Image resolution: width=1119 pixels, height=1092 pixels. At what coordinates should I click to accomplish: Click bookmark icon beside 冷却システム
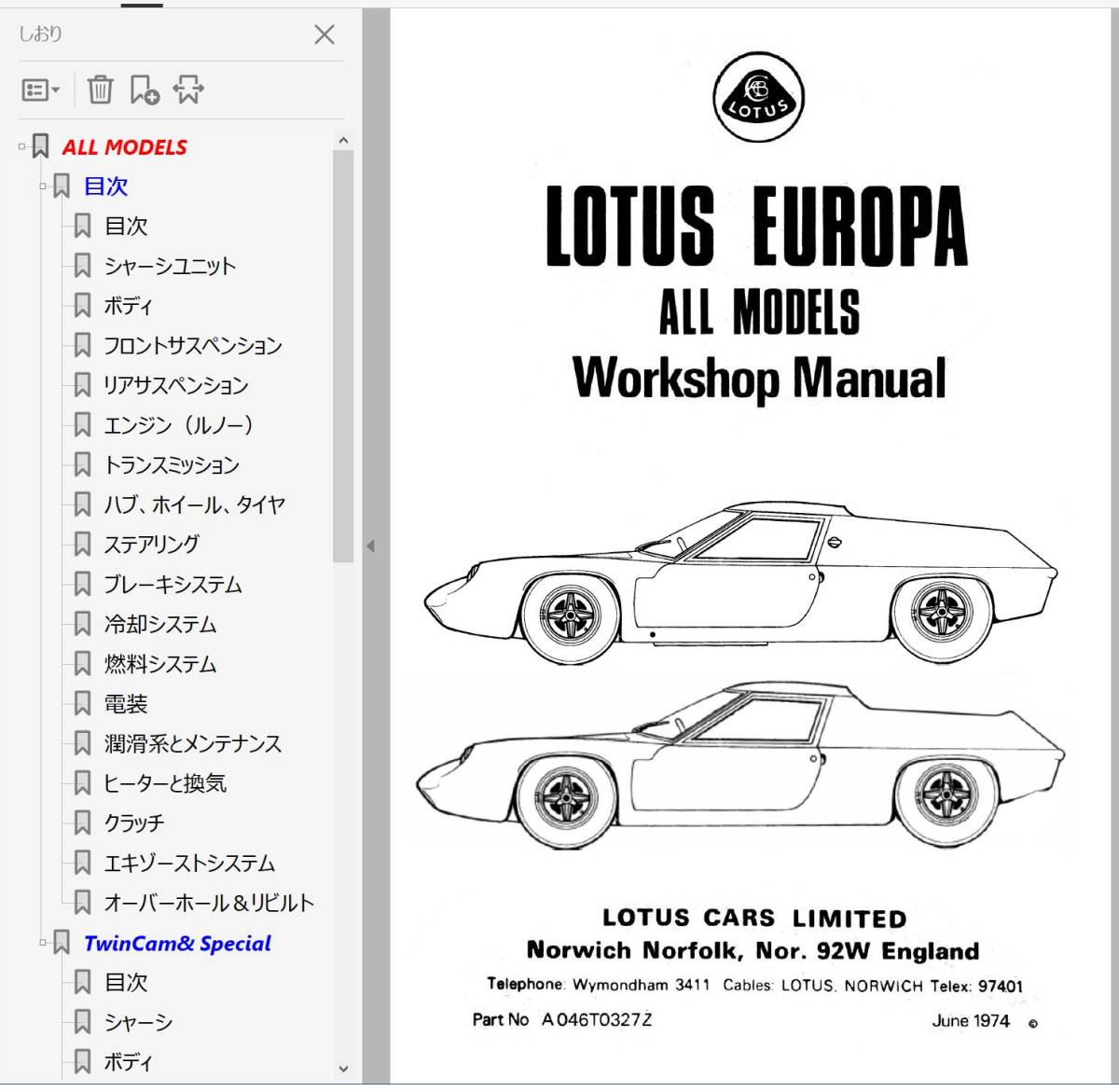point(82,624)
